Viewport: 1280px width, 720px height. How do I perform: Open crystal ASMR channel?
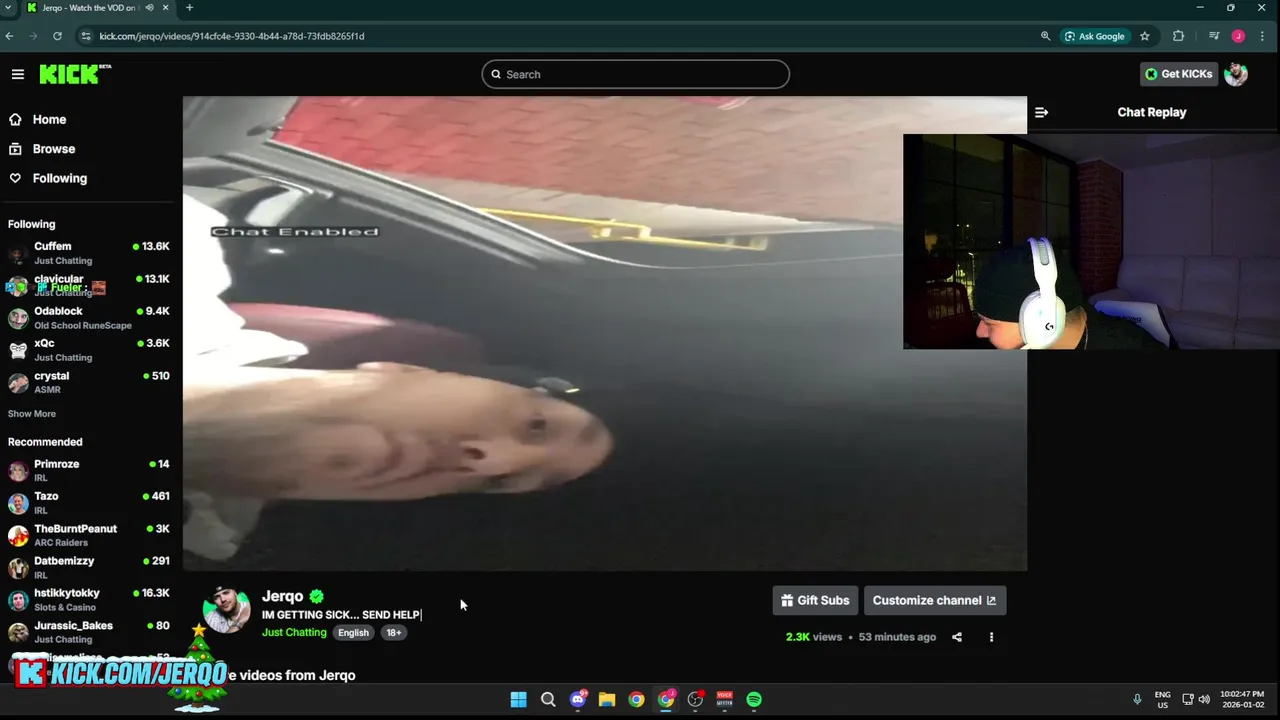[x=89, y=382]
